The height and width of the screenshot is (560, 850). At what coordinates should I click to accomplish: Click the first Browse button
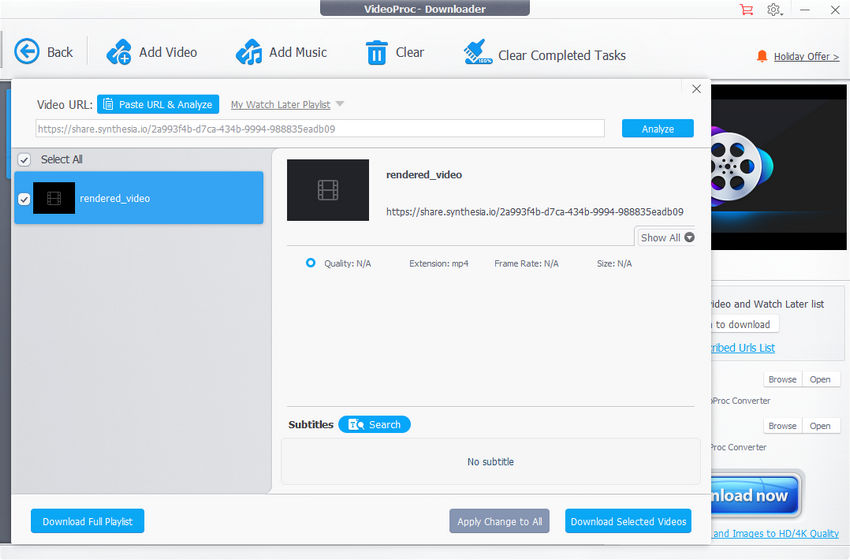tap(782, 379)
